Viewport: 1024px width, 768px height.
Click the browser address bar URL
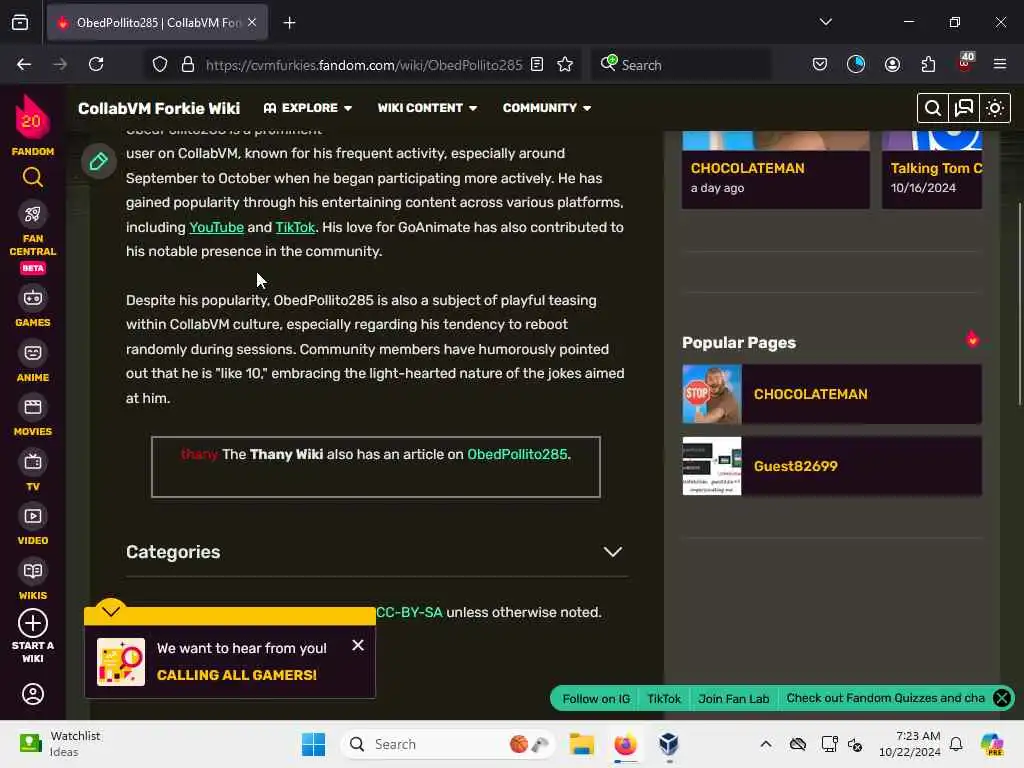(364, 65)
